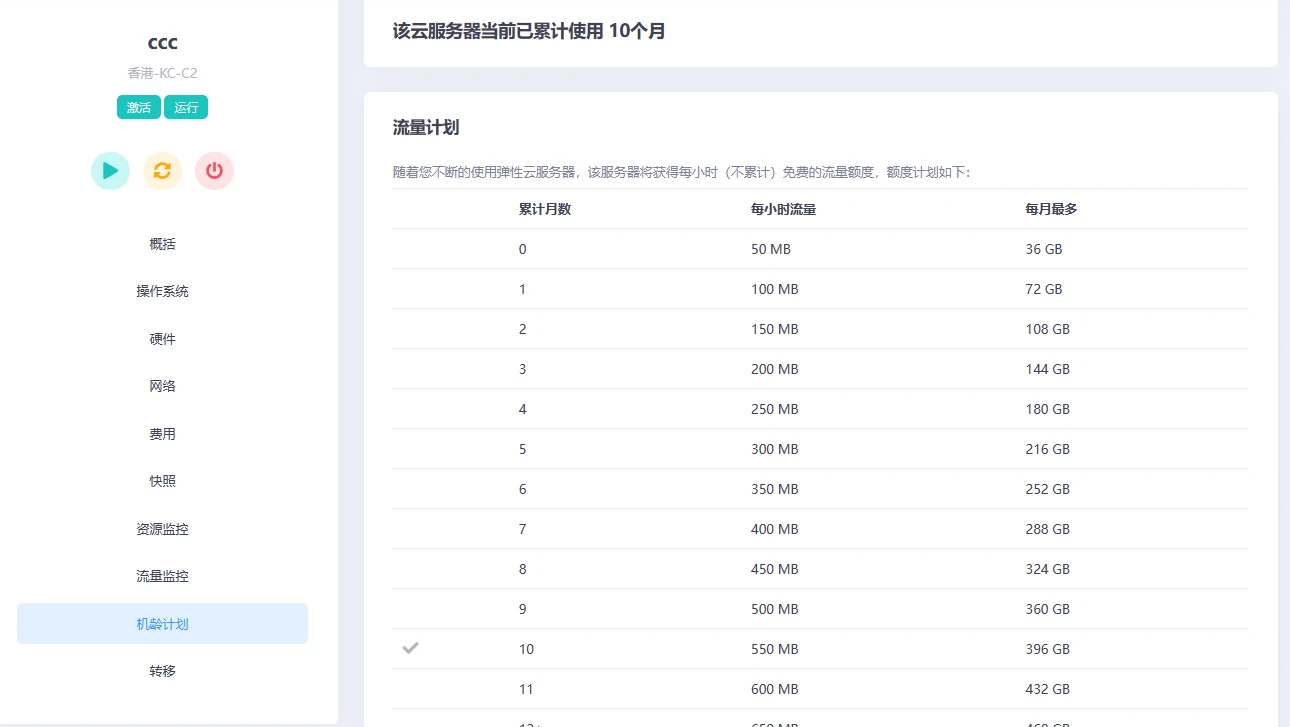1290x727 pixels.
Task: Click the orange restart server icon
Action: [162, 171]
